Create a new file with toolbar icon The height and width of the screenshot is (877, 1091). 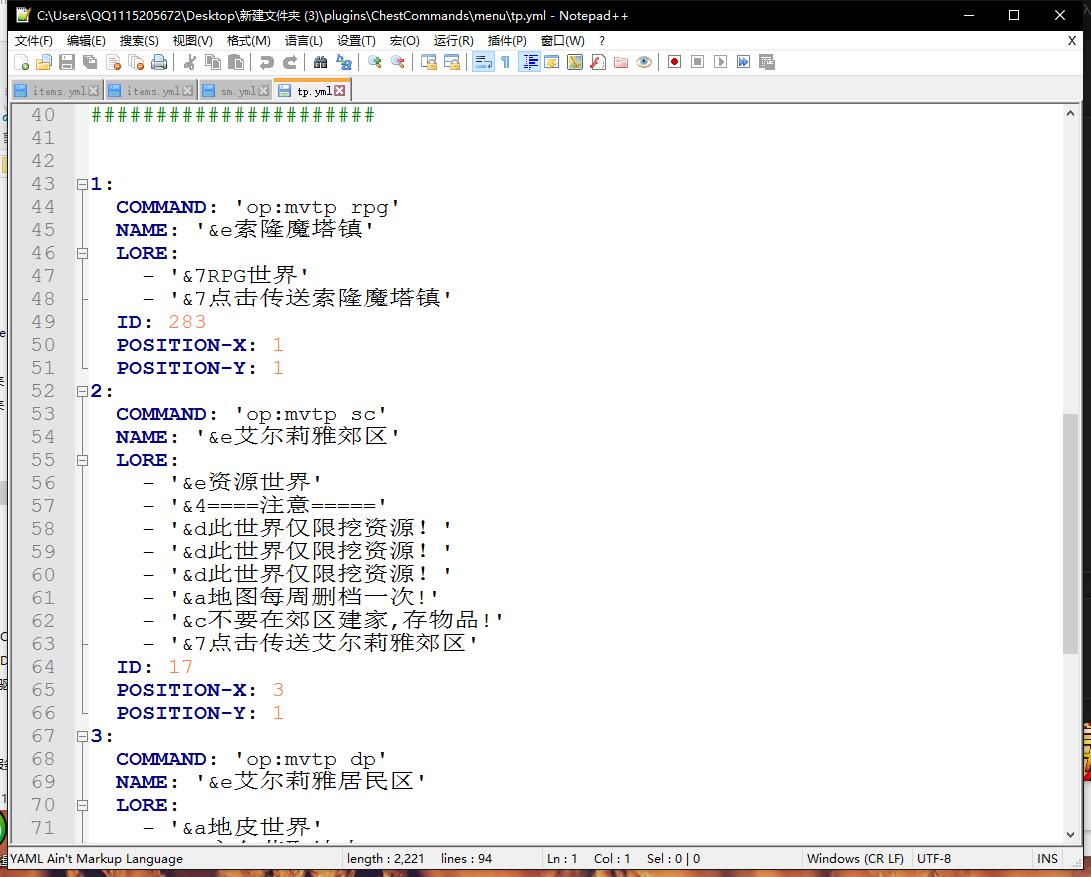[x=22, y=63]
